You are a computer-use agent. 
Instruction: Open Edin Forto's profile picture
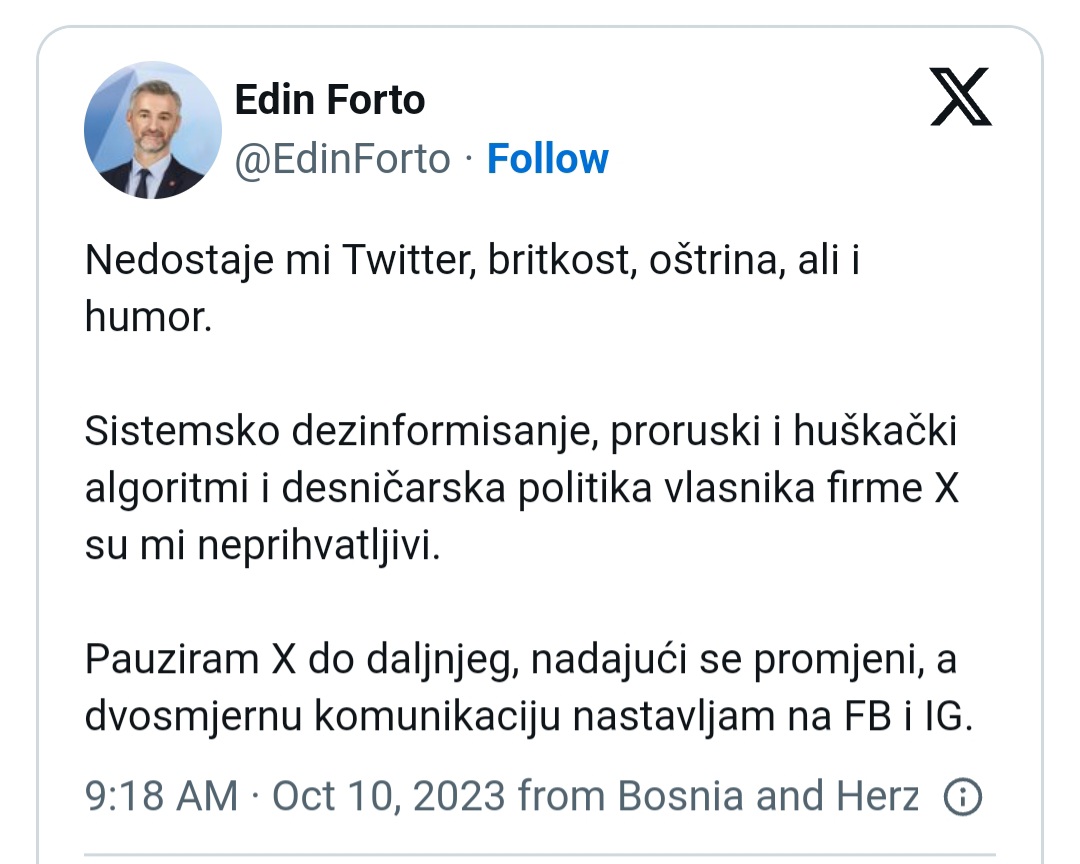pyautogui.click(x=153, y=130)
